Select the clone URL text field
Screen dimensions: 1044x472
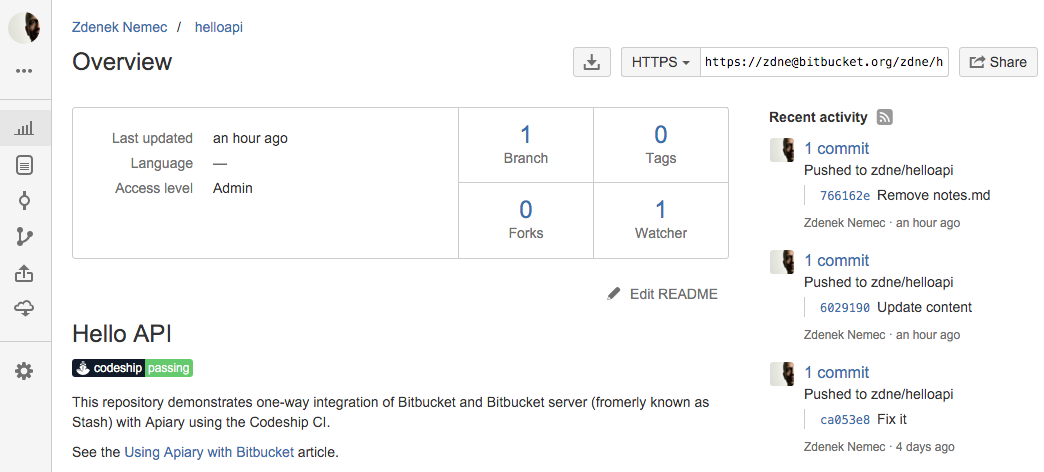824,62
